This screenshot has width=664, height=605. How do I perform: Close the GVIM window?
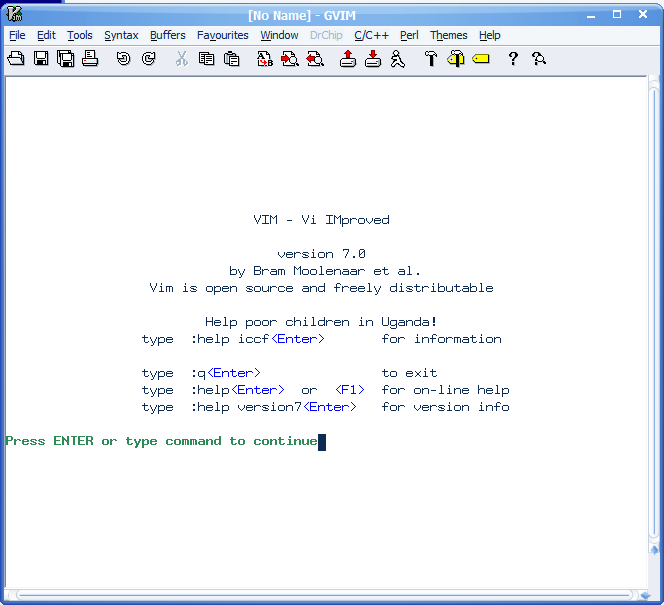643,15
